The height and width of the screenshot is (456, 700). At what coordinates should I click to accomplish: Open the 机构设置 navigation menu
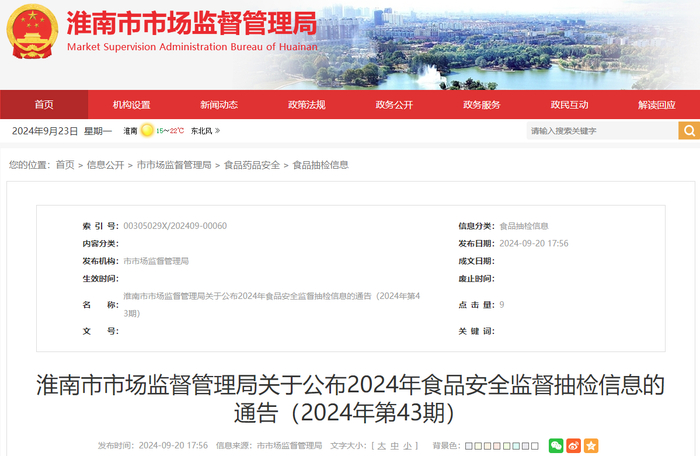[x=132, y=105]
